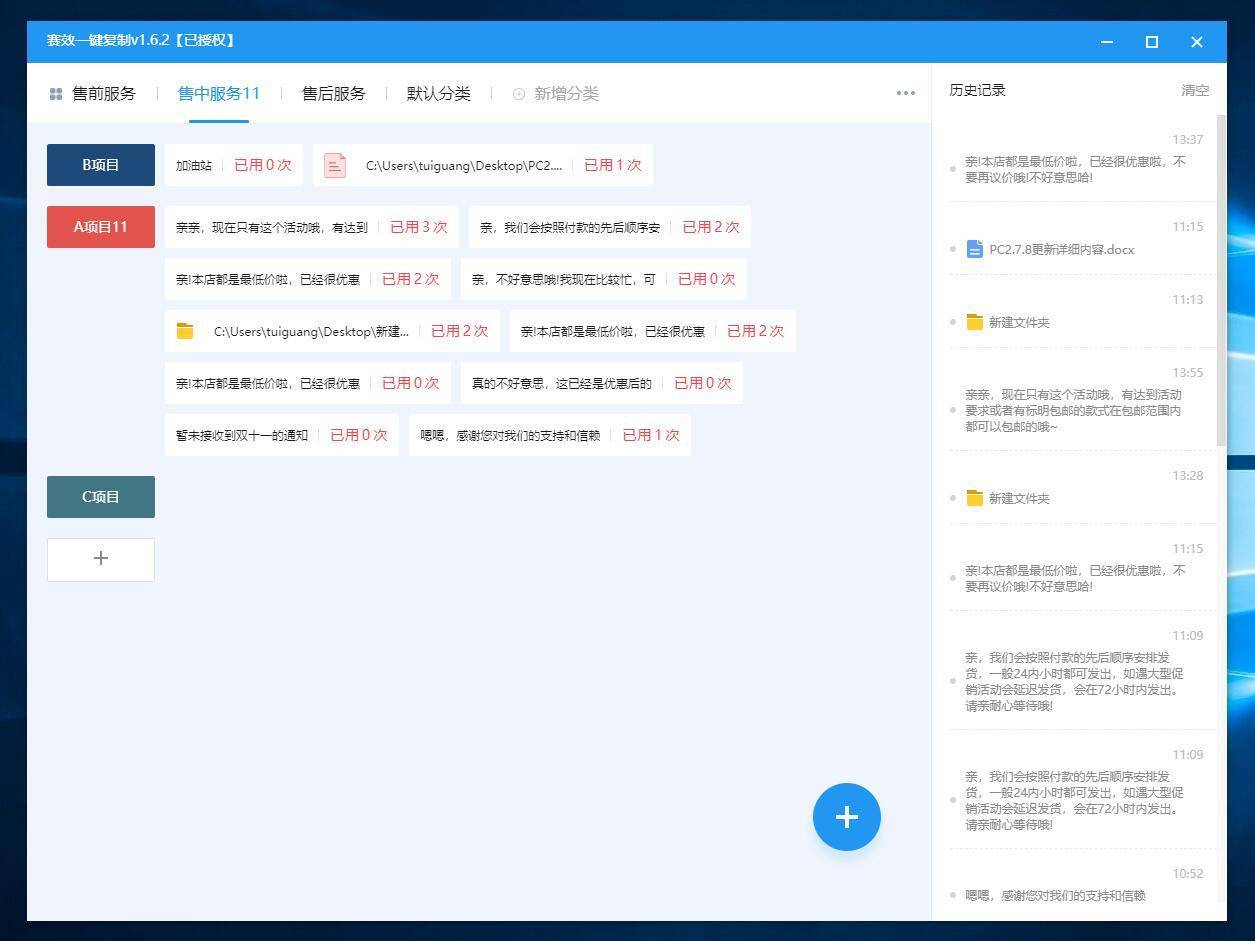
Task: Click the grid icon beside 售前服务
Action: (x=56, y=94)
